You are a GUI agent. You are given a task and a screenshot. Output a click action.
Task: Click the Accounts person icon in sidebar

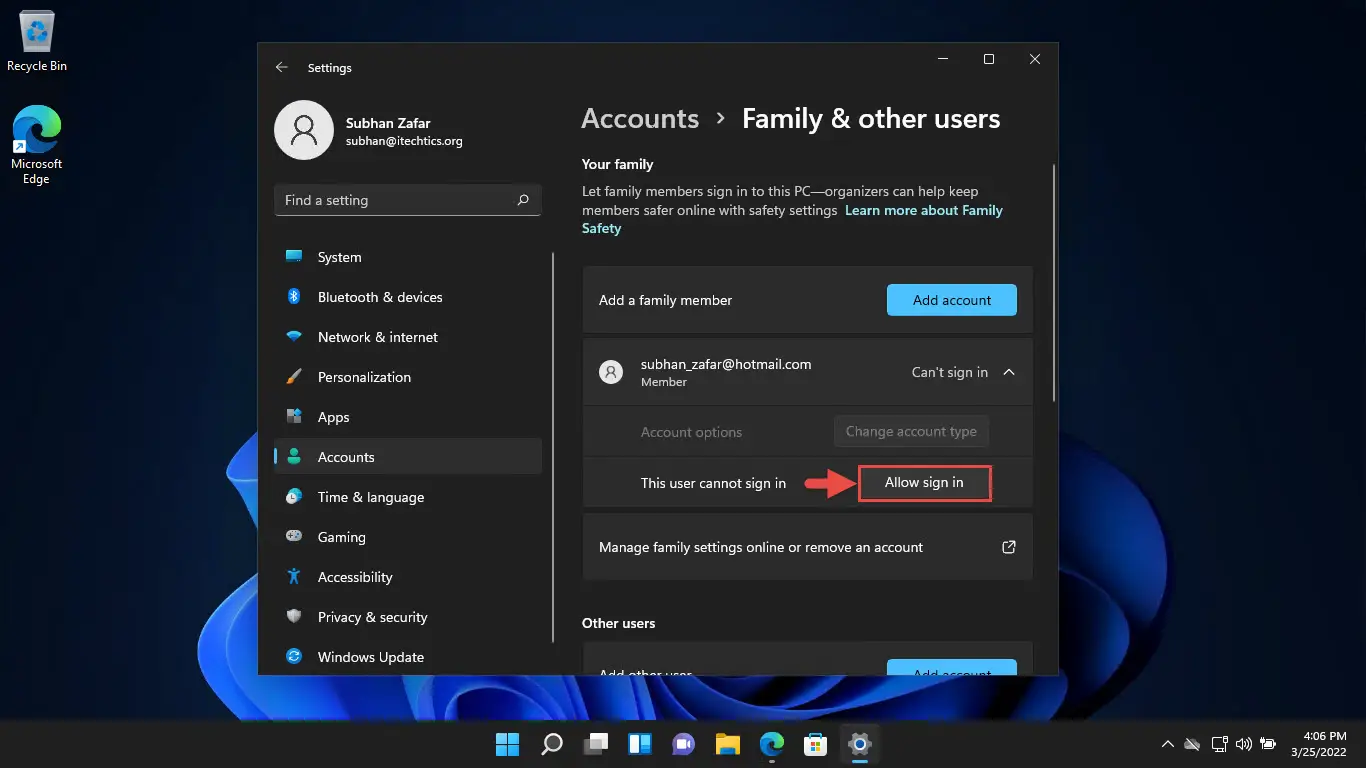(x=294, y=456)
